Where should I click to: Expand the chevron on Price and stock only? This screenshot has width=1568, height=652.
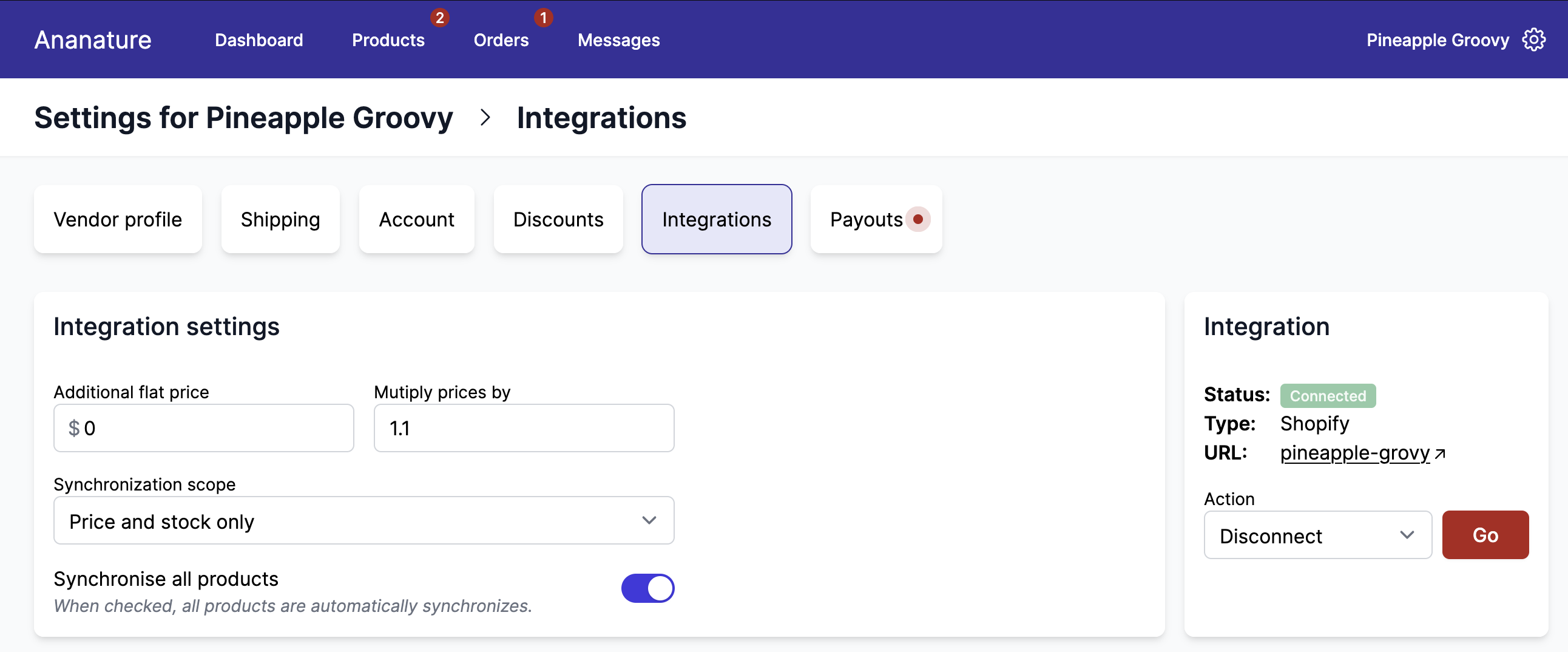click(x=649, y=520)
